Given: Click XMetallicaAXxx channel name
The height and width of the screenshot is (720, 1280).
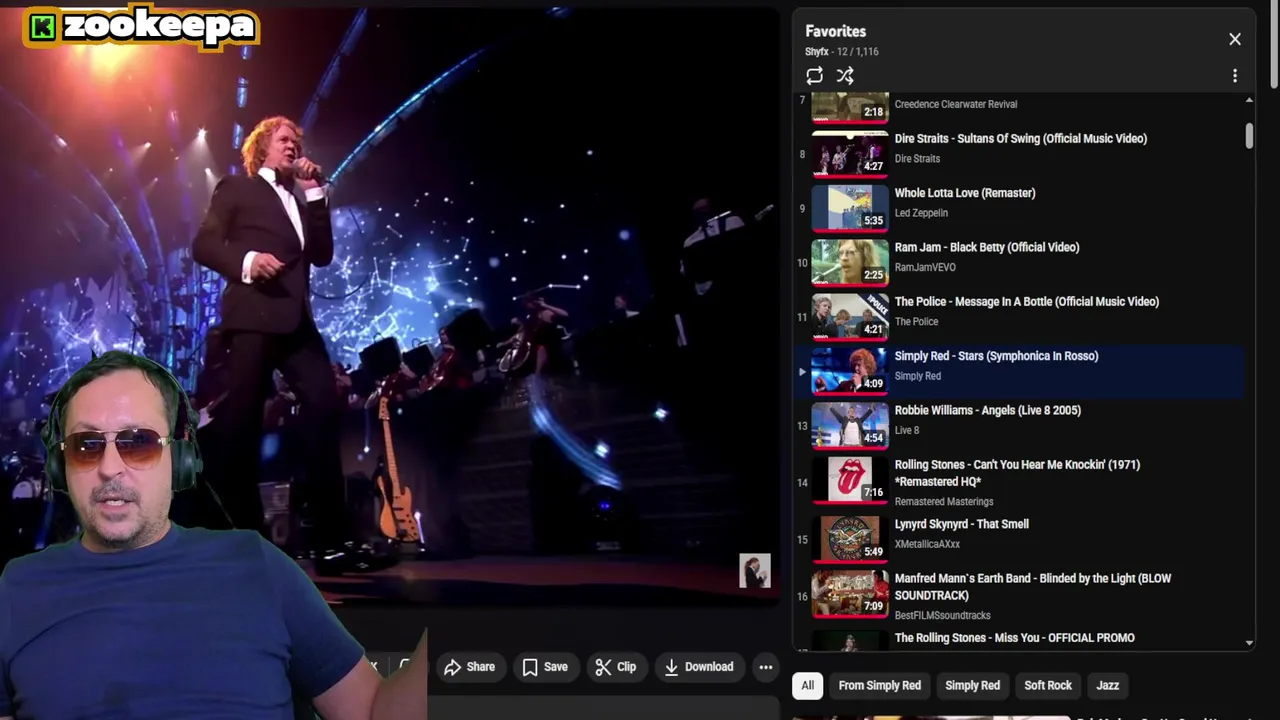Looking at the screenshot, I should click(927, 544).
